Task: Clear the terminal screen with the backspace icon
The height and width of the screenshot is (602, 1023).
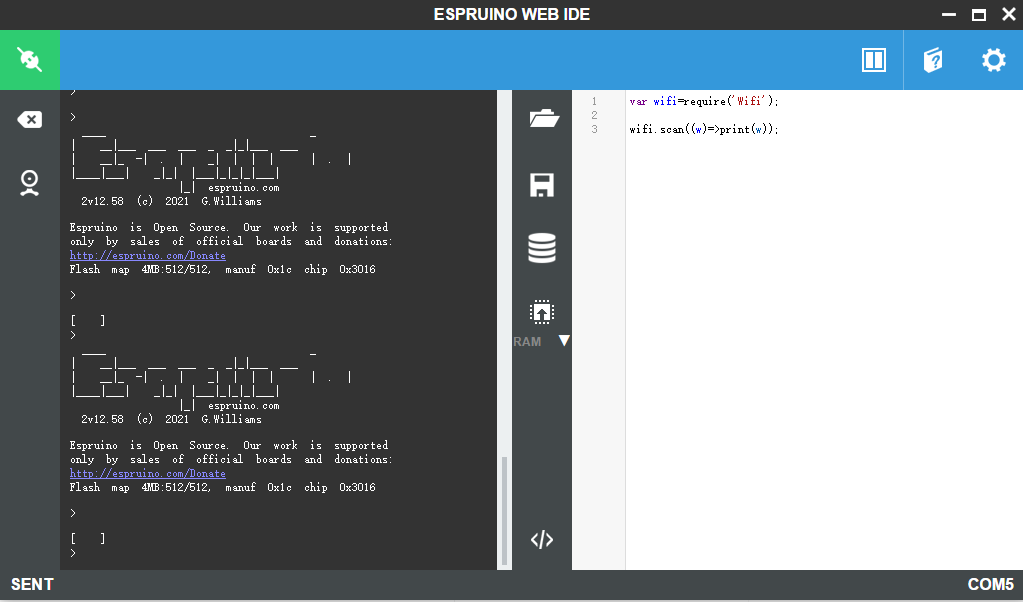Action: pyautogui.click(x=29, y=119)
